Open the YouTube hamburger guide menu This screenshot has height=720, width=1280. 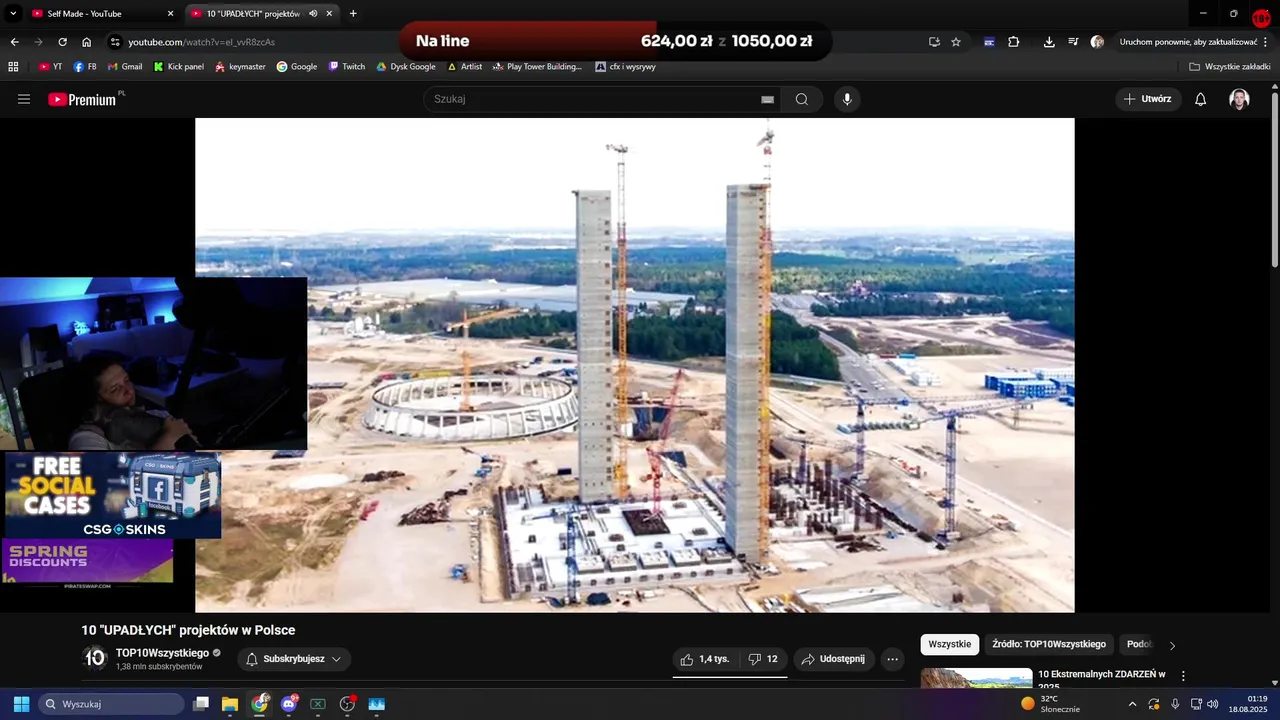coord(24,99)
